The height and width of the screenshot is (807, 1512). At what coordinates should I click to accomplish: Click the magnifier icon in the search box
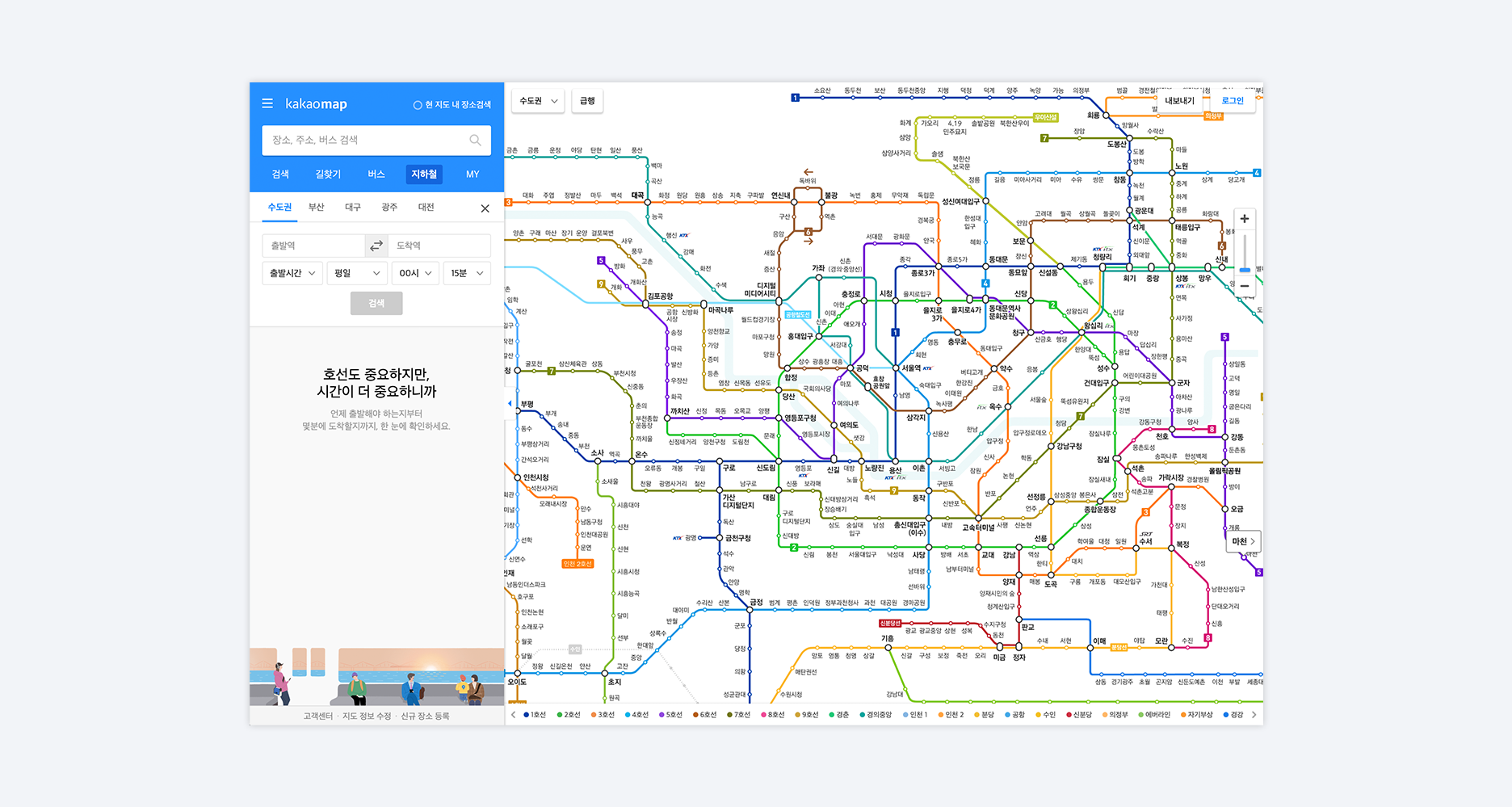476,140
